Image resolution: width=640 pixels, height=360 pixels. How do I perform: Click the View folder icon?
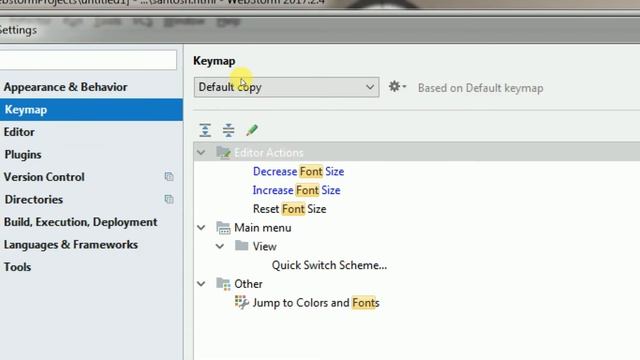click(x=242, y=246)
